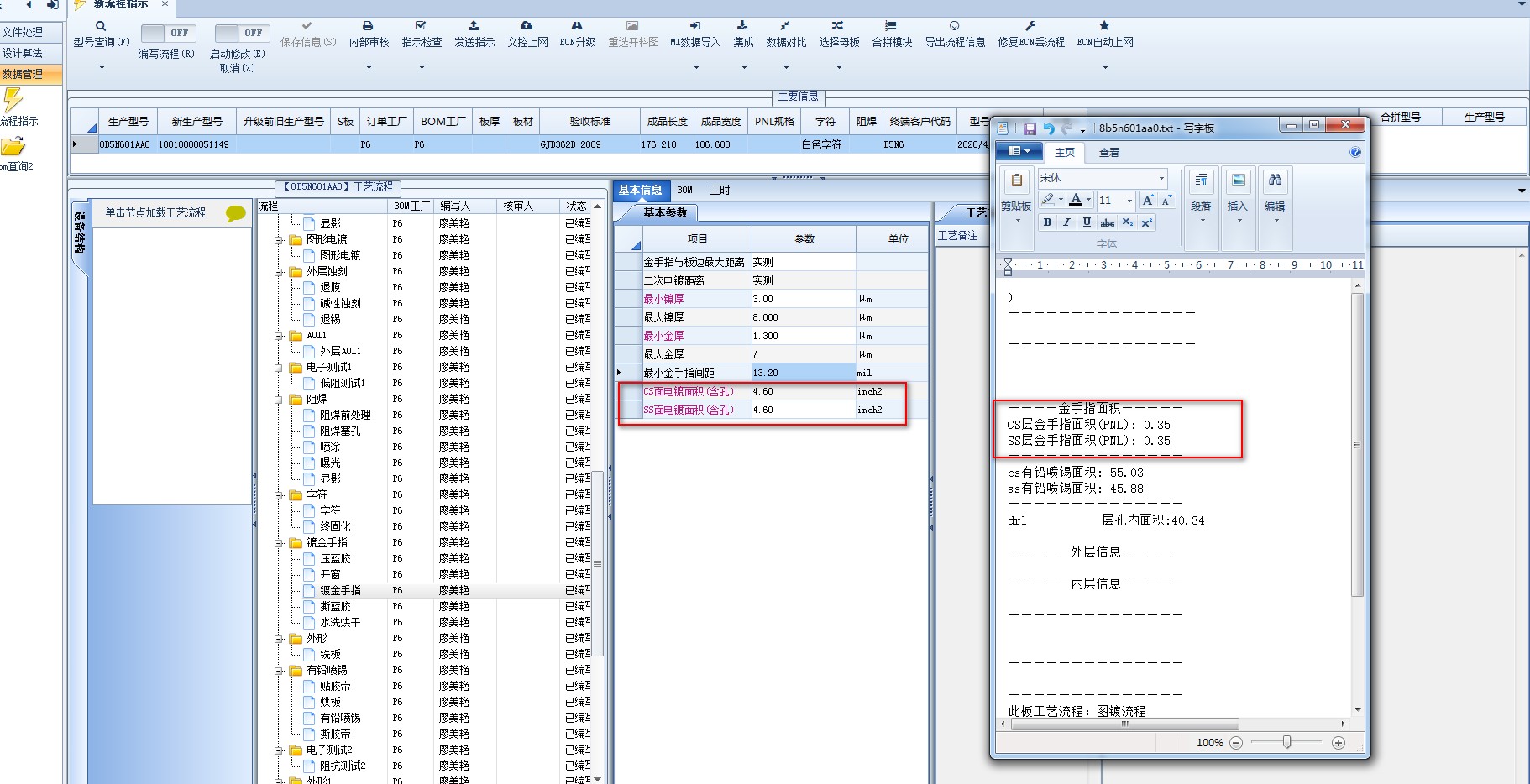Select the 基本信息 tab

640,191
